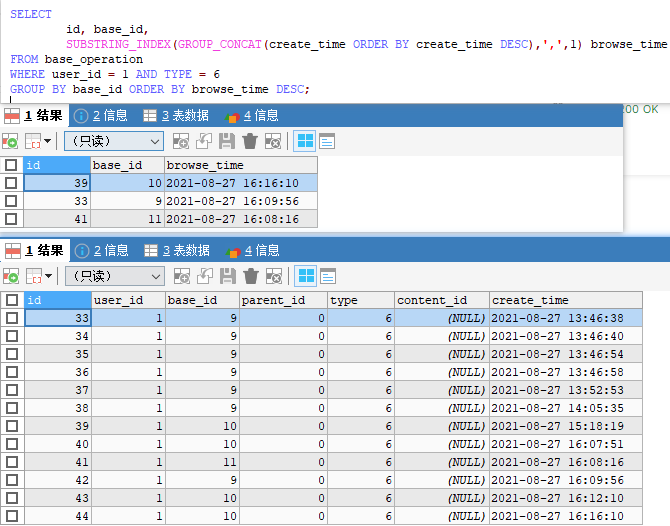Check row with create_time 13:46:38 in lower grid
This screenshot has width=670, height=526.
pos(12,318)
